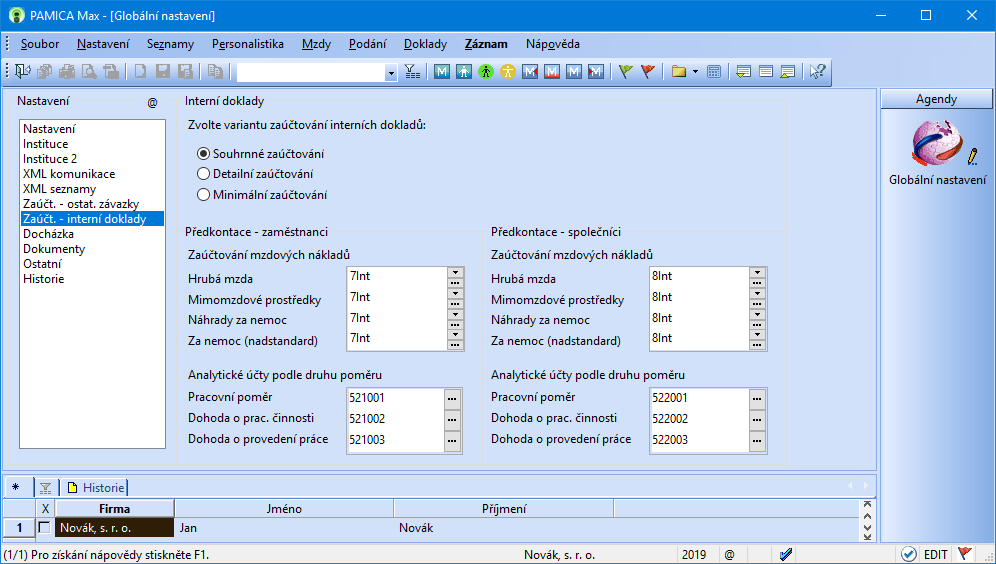
Task: Click the filter tab icon above table
Action: tap(46, 488)
